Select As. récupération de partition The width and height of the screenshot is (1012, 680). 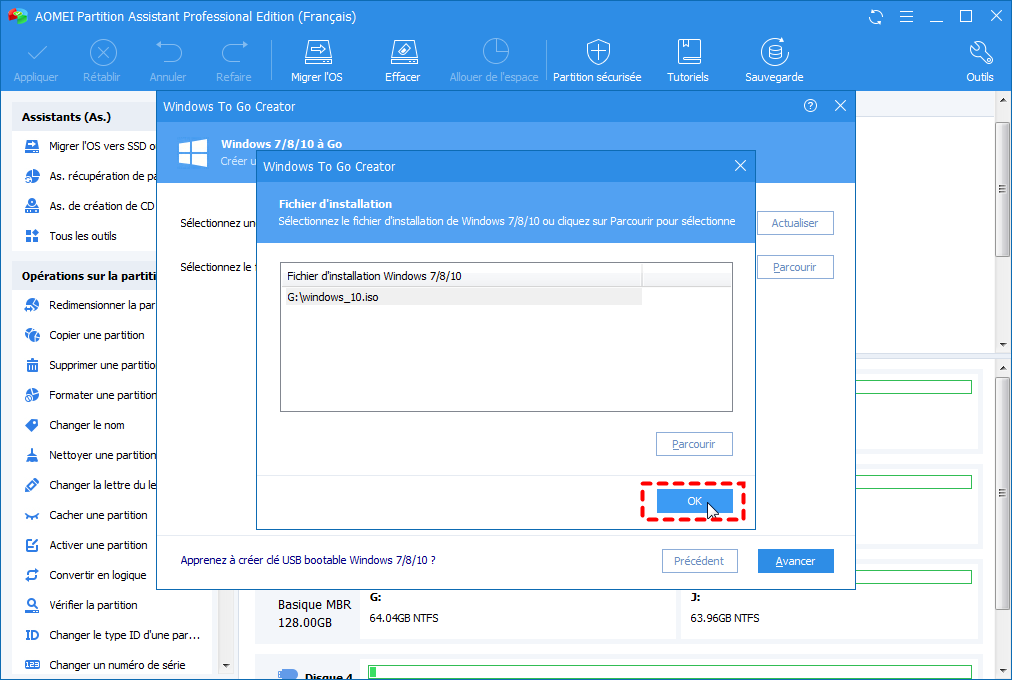[90, 176]
